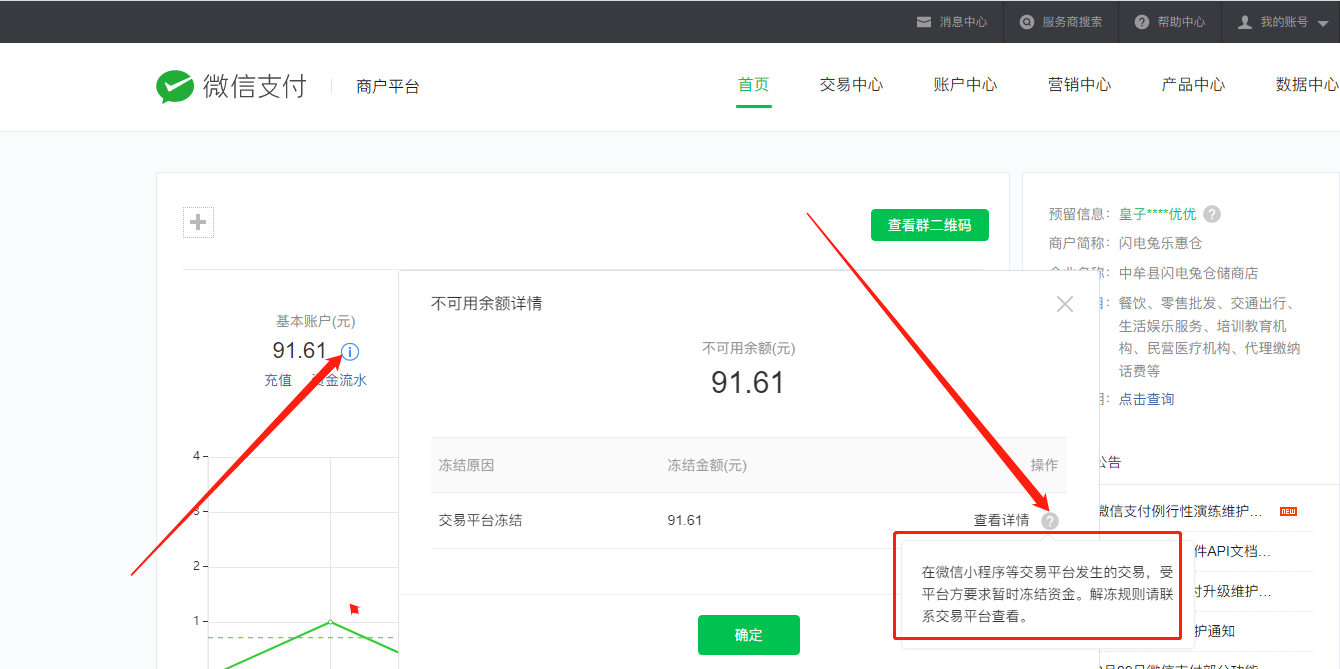
Task: Click the 确定 button in dialog
Action: (x=749, y=635)
